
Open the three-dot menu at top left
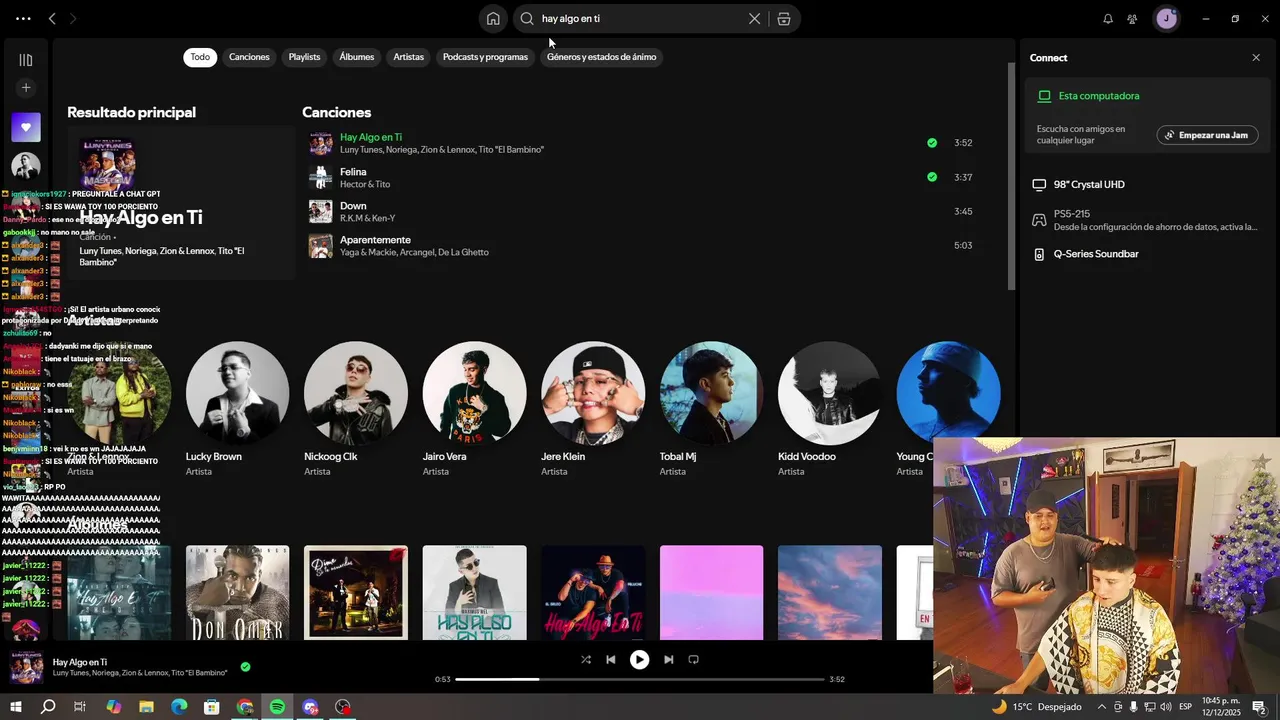pyautogui.click(x=23, y=18)
